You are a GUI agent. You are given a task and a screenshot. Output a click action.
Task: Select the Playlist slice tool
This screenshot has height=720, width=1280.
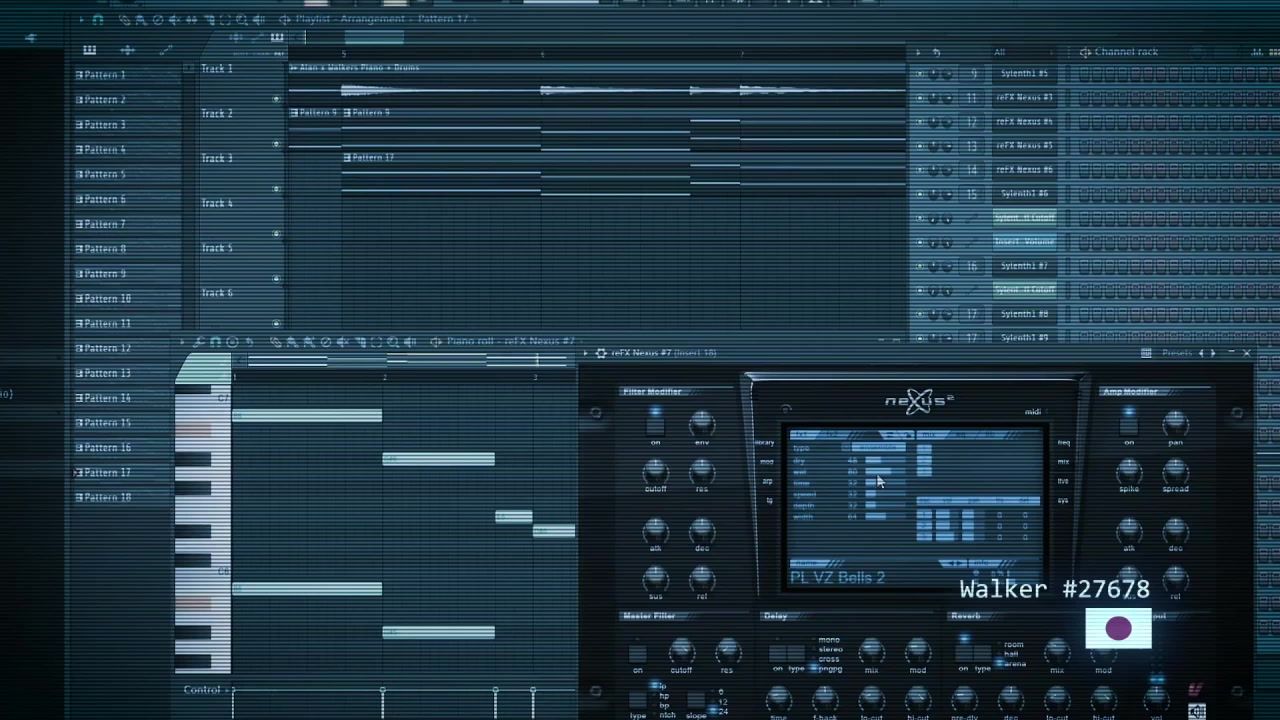click(209, 20)
